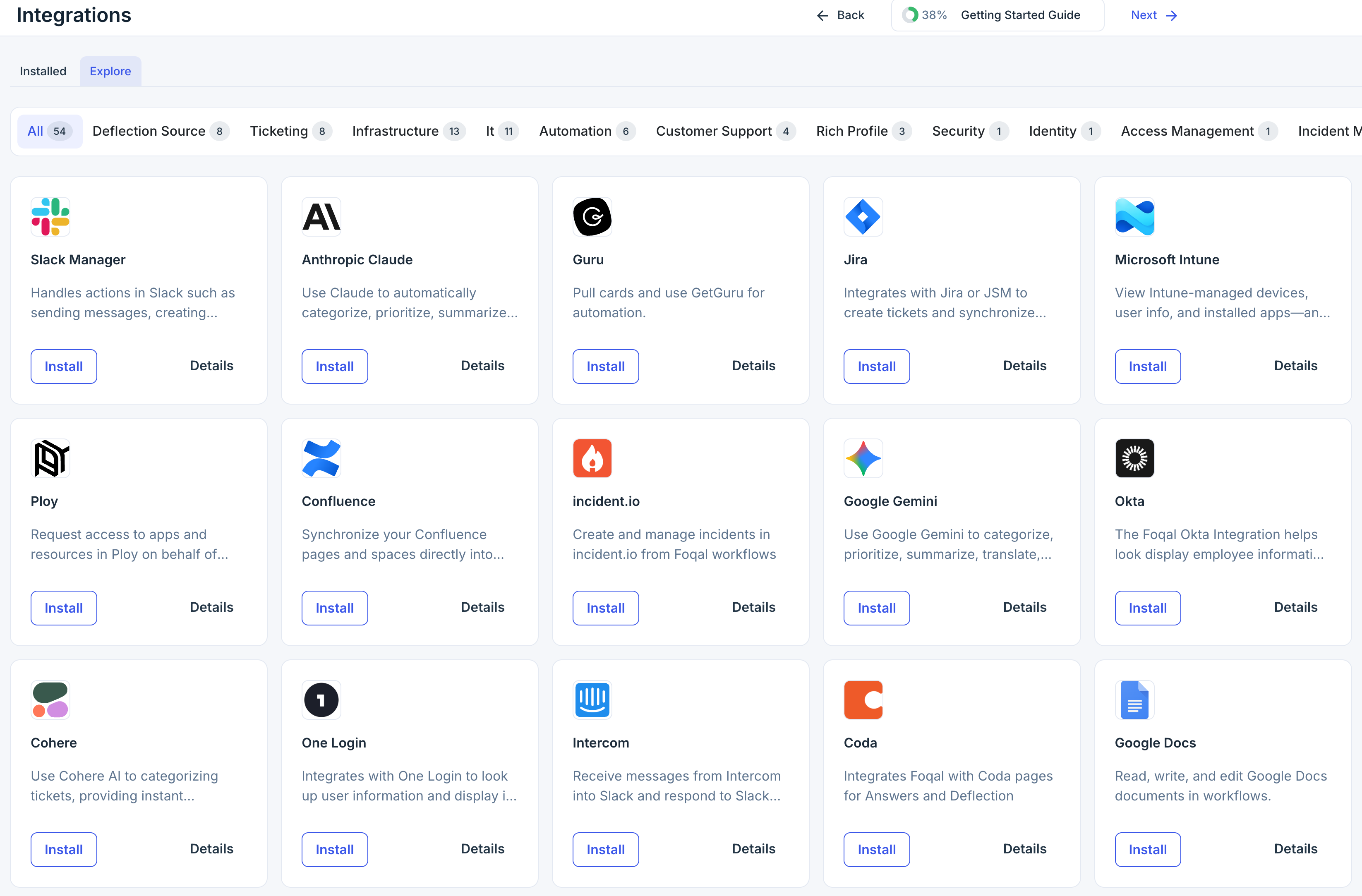Click the Guru logo icon

[x=592, y=217]
